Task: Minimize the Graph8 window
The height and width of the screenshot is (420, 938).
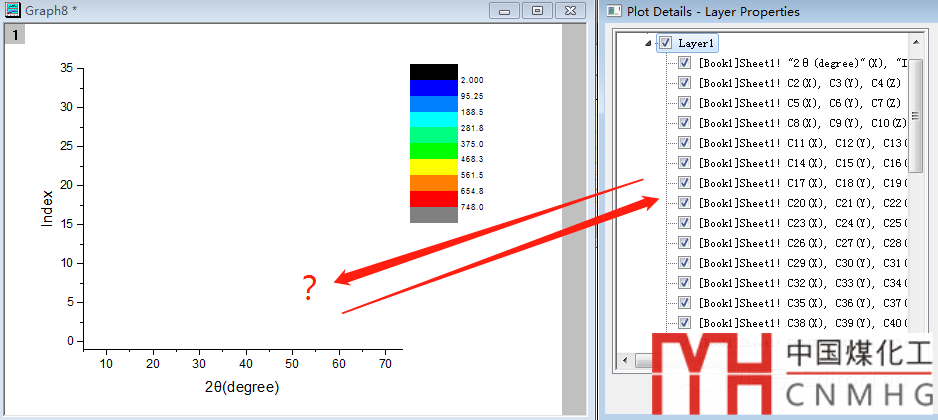Action: (504, 10)
